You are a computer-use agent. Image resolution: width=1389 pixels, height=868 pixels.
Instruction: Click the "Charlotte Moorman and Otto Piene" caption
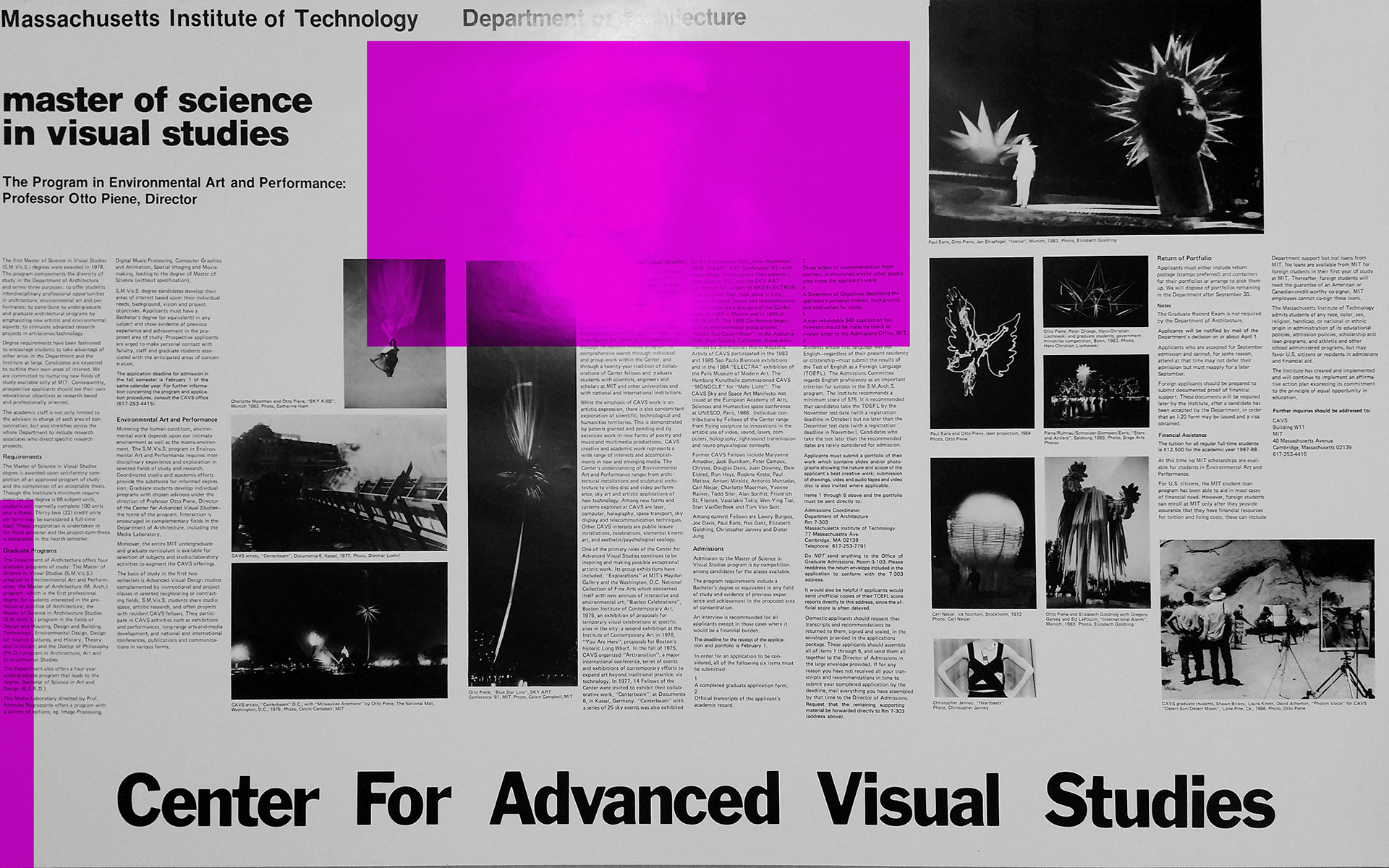click(281, 403)
